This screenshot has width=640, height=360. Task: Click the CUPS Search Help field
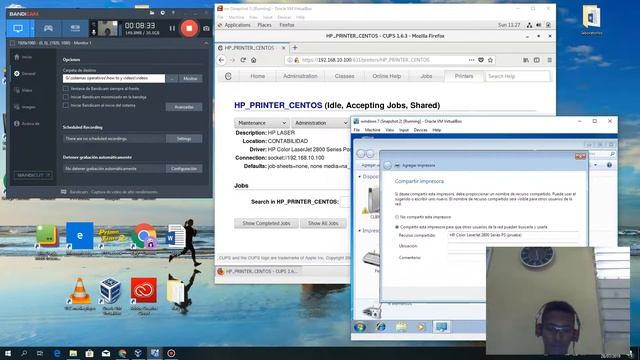coord(517,76)
